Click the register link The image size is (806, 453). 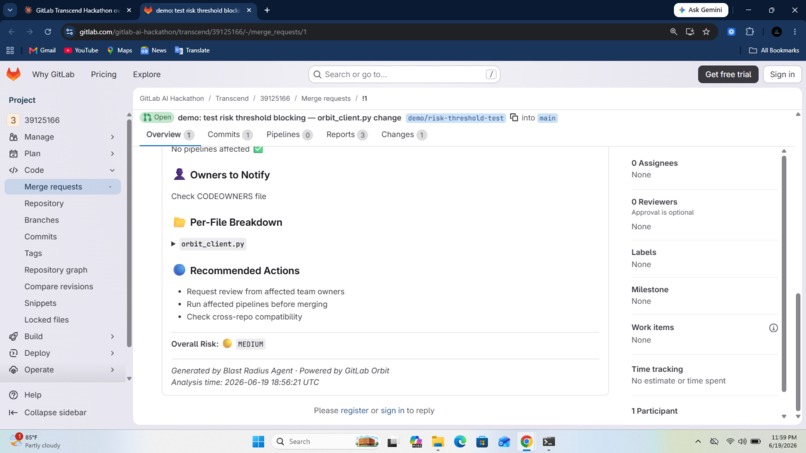point(354,411)
